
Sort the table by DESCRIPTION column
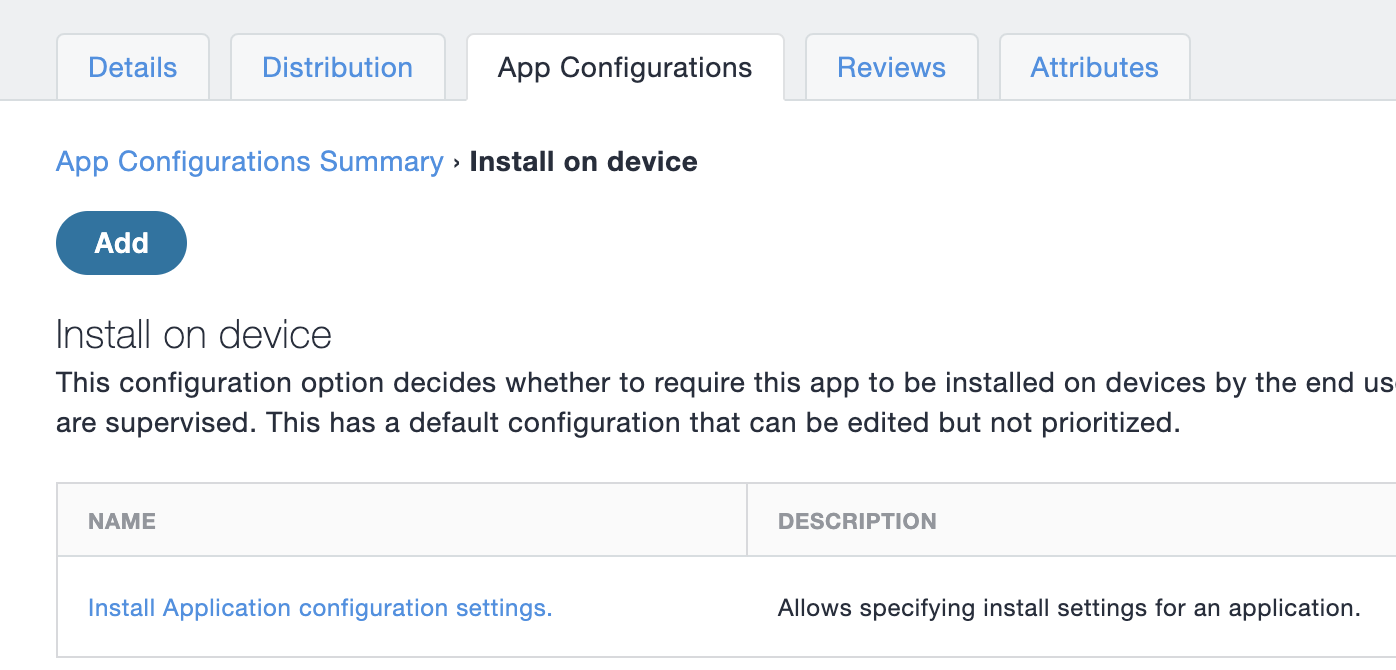click(858, 520)
